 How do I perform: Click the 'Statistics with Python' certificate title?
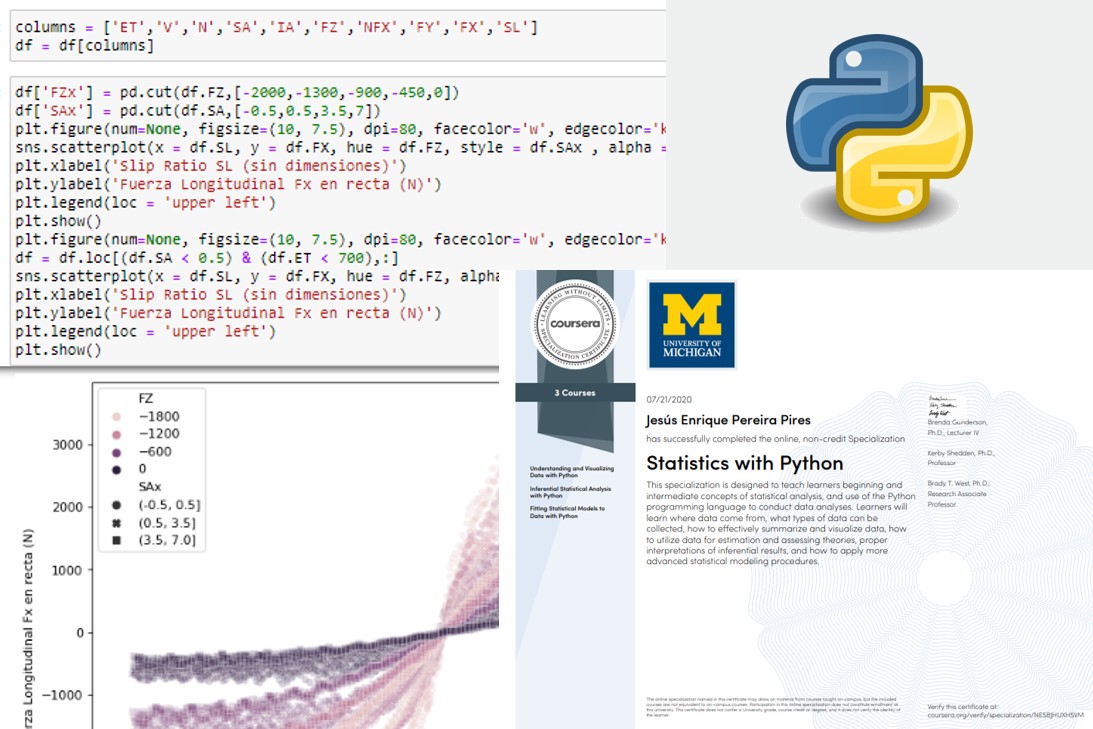tap(744, 463)
